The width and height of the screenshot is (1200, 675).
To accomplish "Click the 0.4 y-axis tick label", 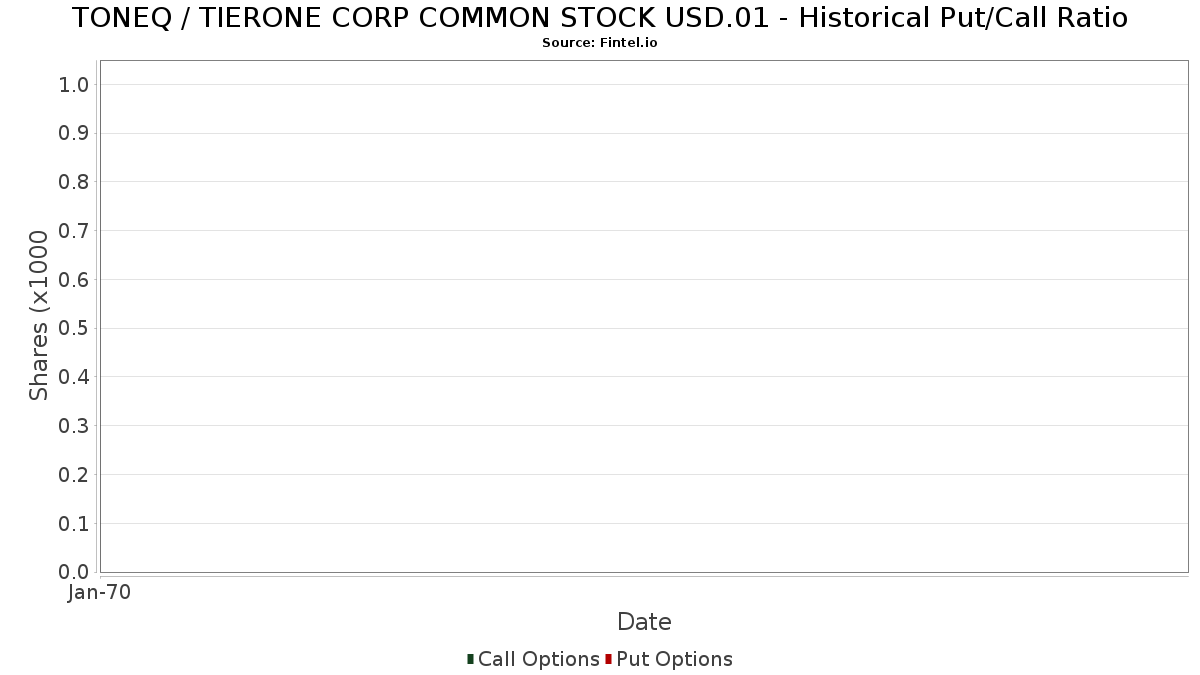I will (75, 377).
